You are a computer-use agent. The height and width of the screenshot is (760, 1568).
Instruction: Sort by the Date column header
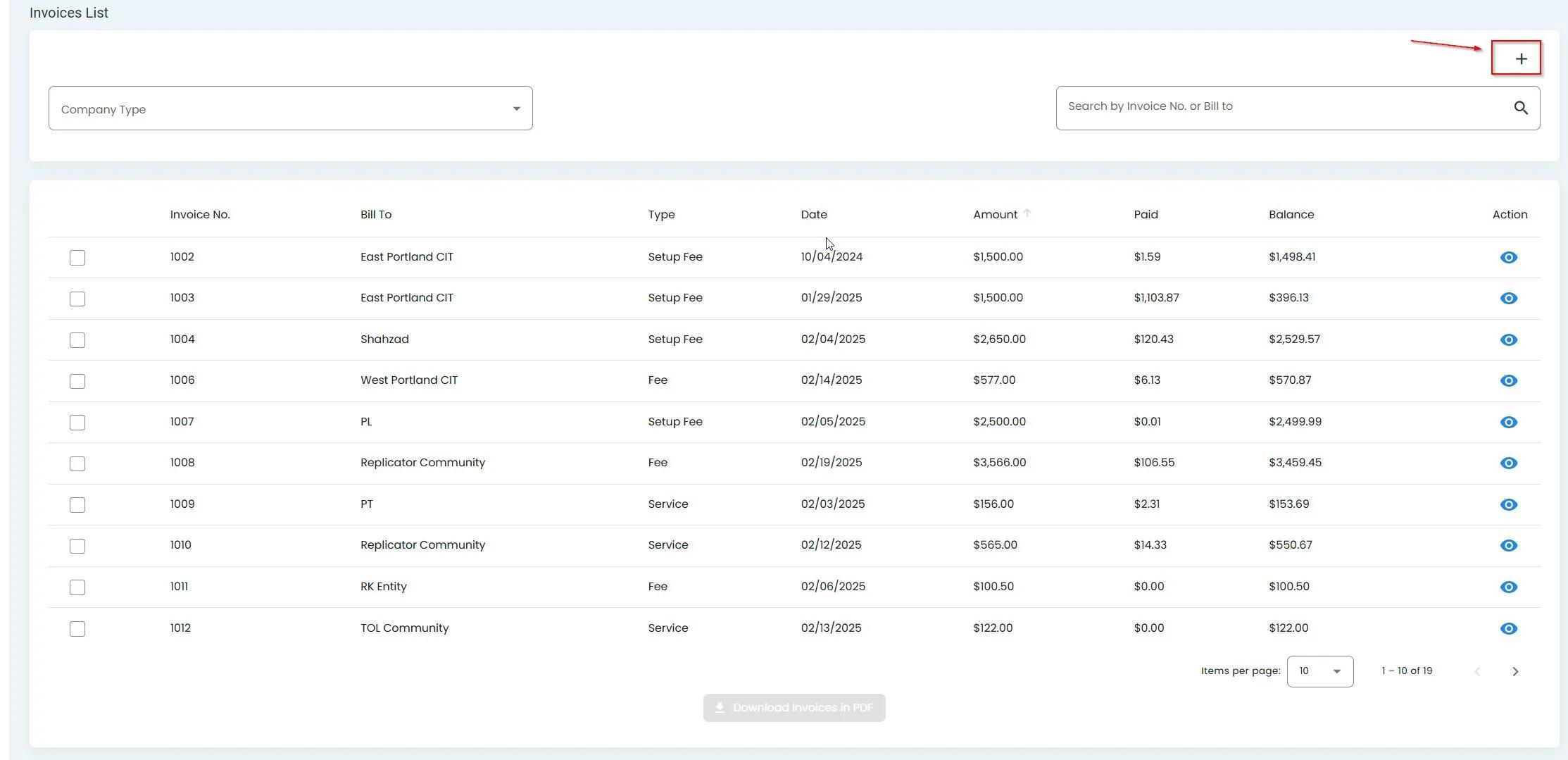pyautogui.click(x=813, y=215)
